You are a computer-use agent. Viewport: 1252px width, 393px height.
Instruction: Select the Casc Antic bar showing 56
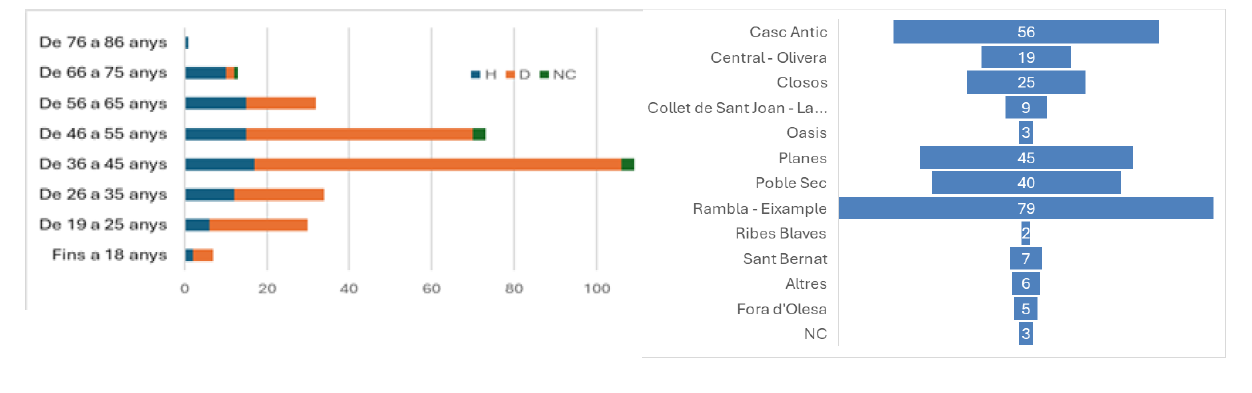(x=1026, y=32)
